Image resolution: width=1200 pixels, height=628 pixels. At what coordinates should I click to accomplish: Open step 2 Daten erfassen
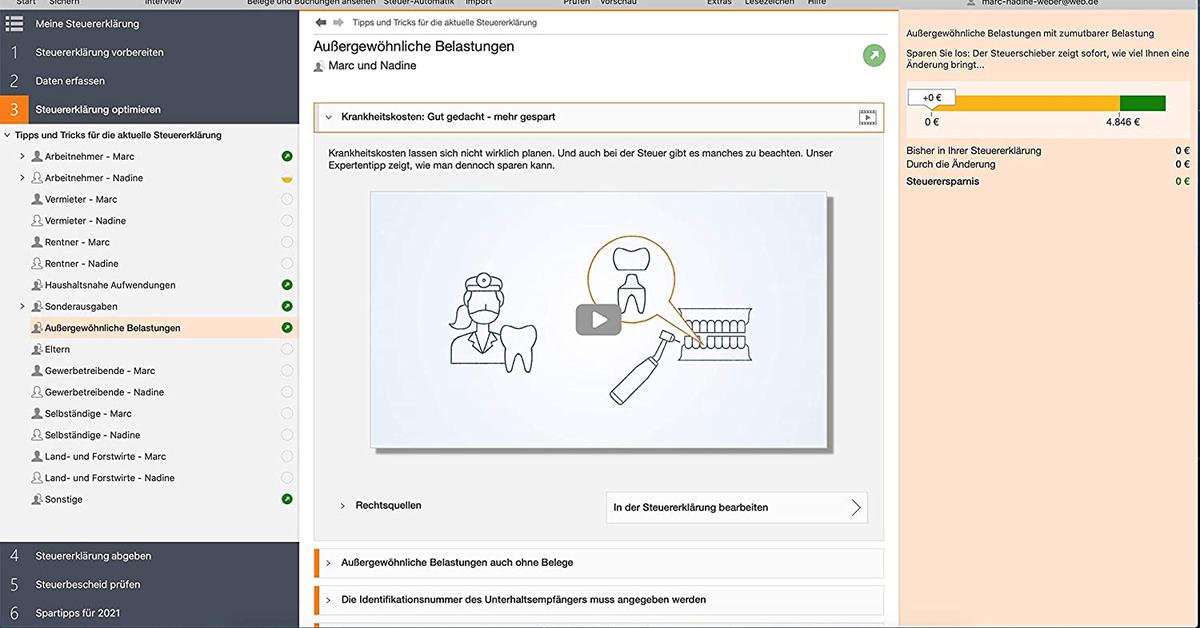point(149,81)
